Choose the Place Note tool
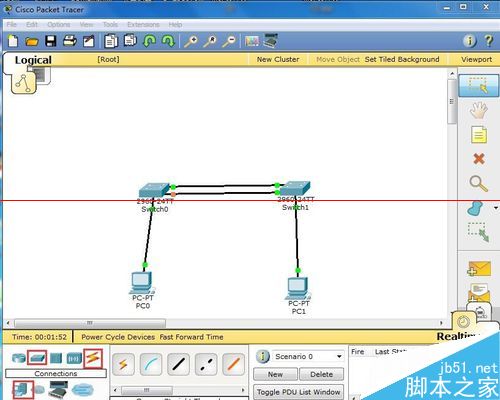 tap(479, 135)
